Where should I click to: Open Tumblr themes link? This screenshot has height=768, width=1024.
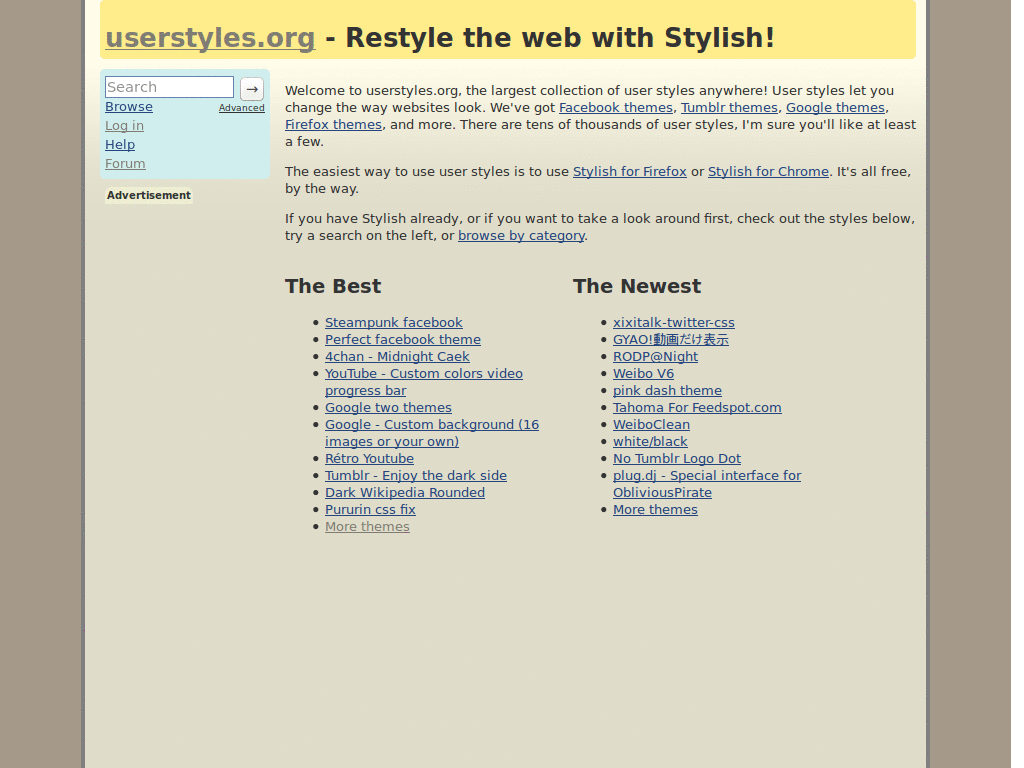click(729, 108)
